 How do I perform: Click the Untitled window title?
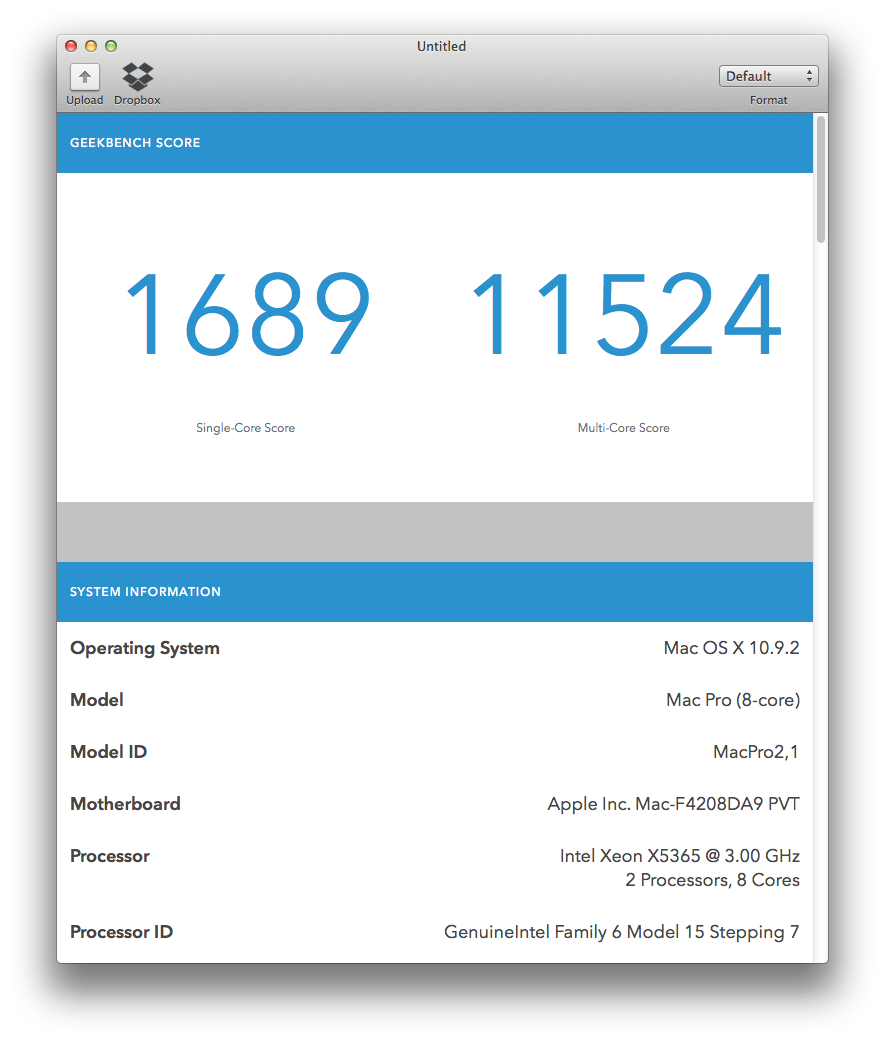pos(441,47)
